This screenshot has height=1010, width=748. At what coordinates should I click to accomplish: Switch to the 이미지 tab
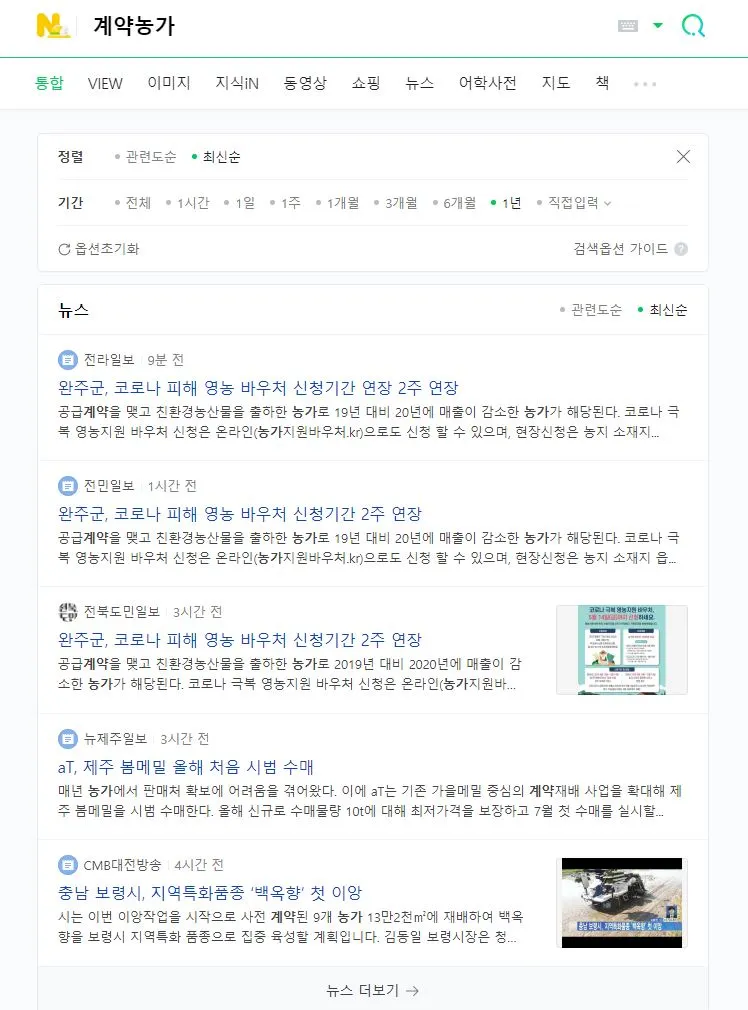pyautogui.click(x=169, y=83)
